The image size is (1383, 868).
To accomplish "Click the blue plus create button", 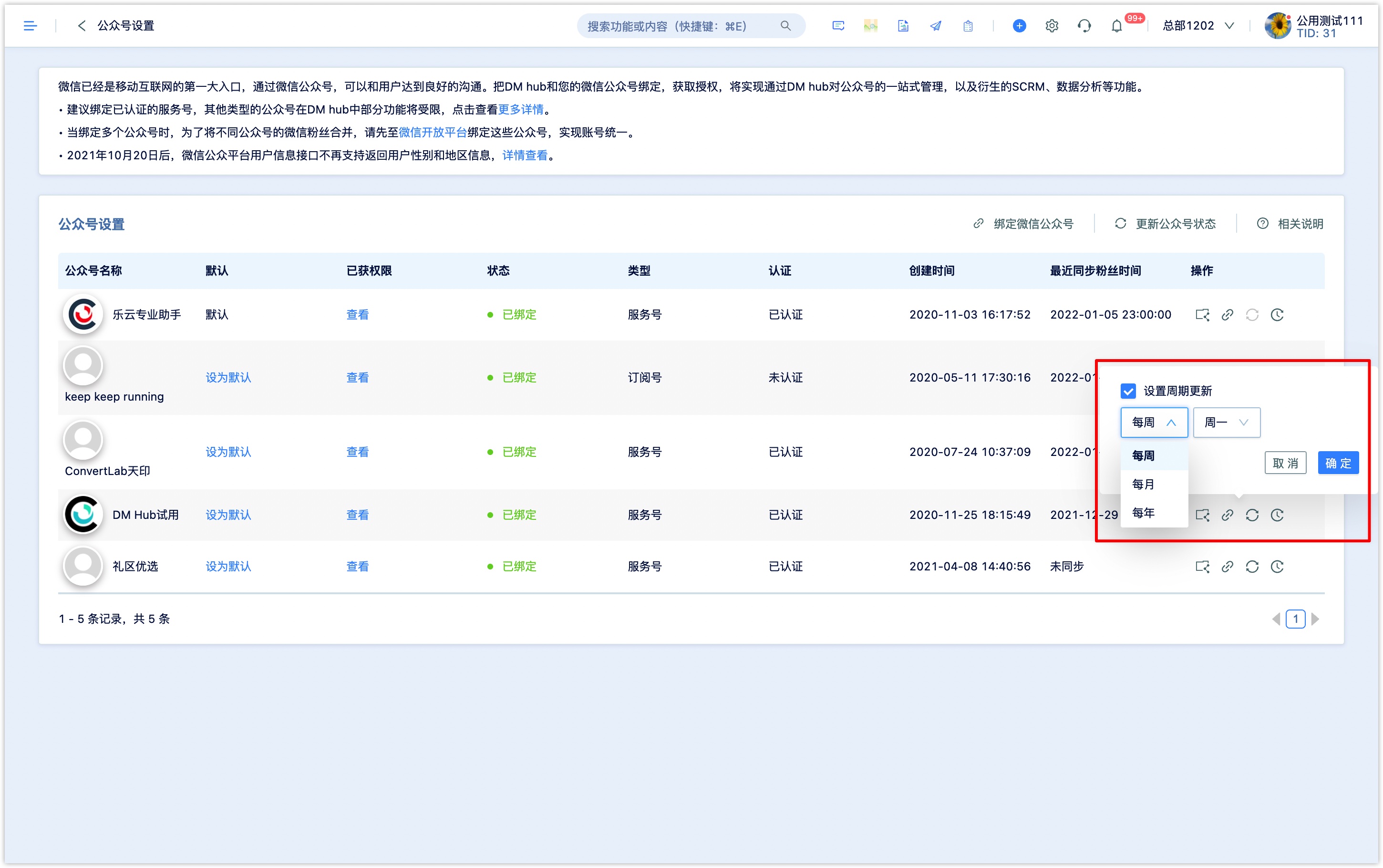I will pyautogui.click(x=1019, y=26).
